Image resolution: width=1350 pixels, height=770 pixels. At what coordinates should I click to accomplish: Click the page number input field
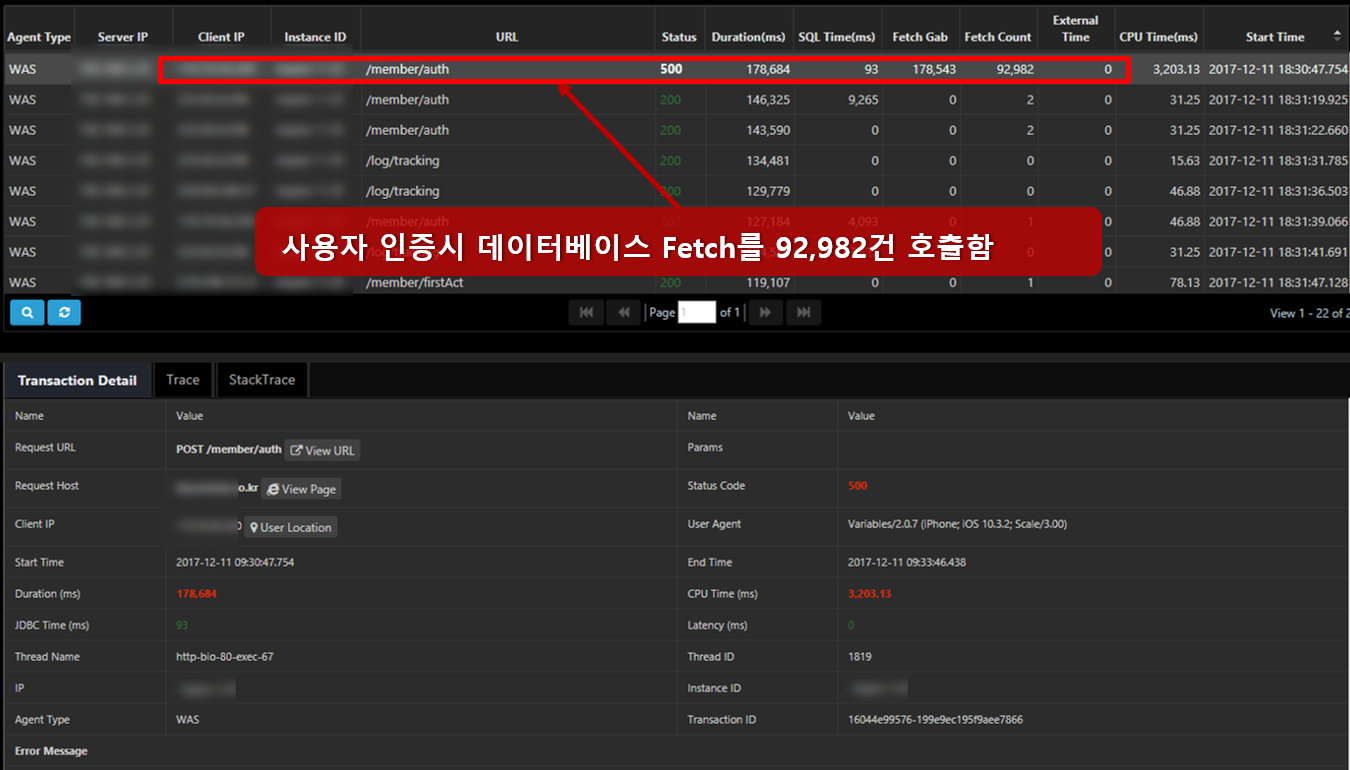point(696,312)
